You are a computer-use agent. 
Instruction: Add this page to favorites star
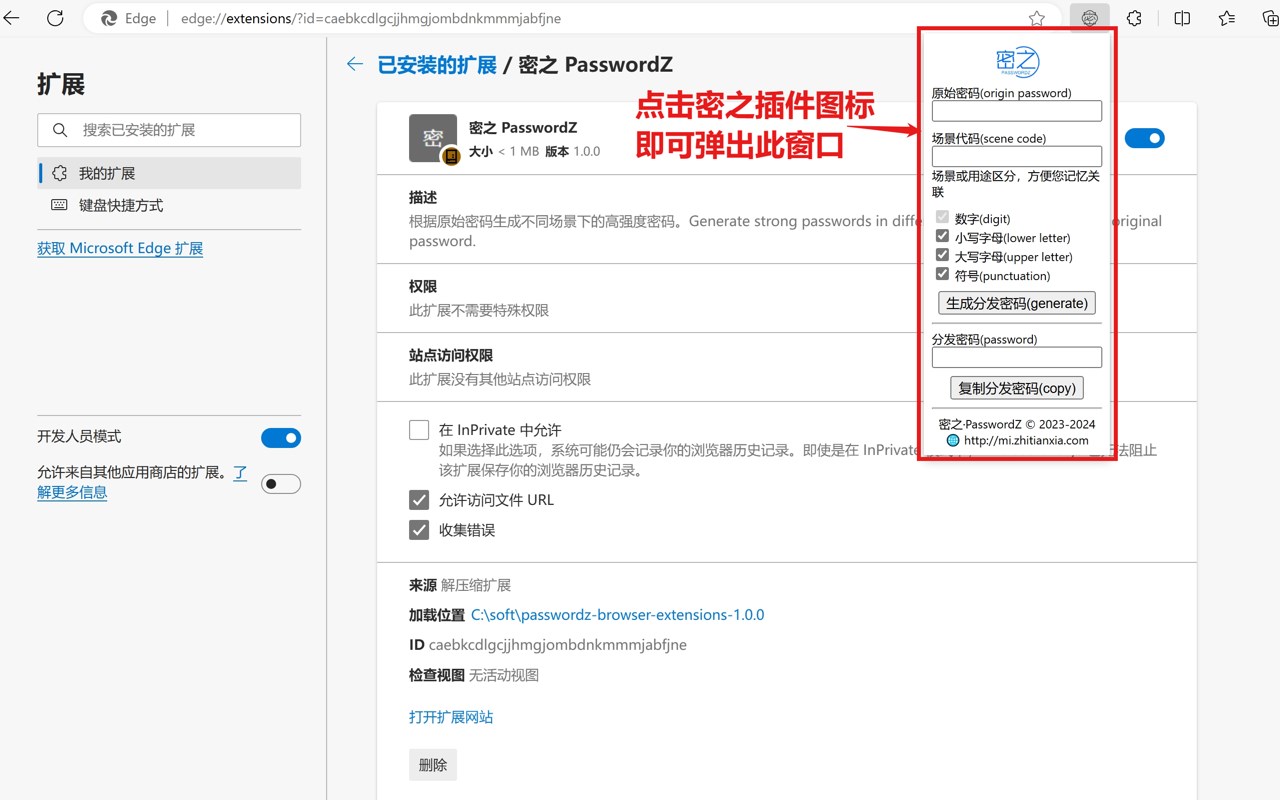(1037, 18)
